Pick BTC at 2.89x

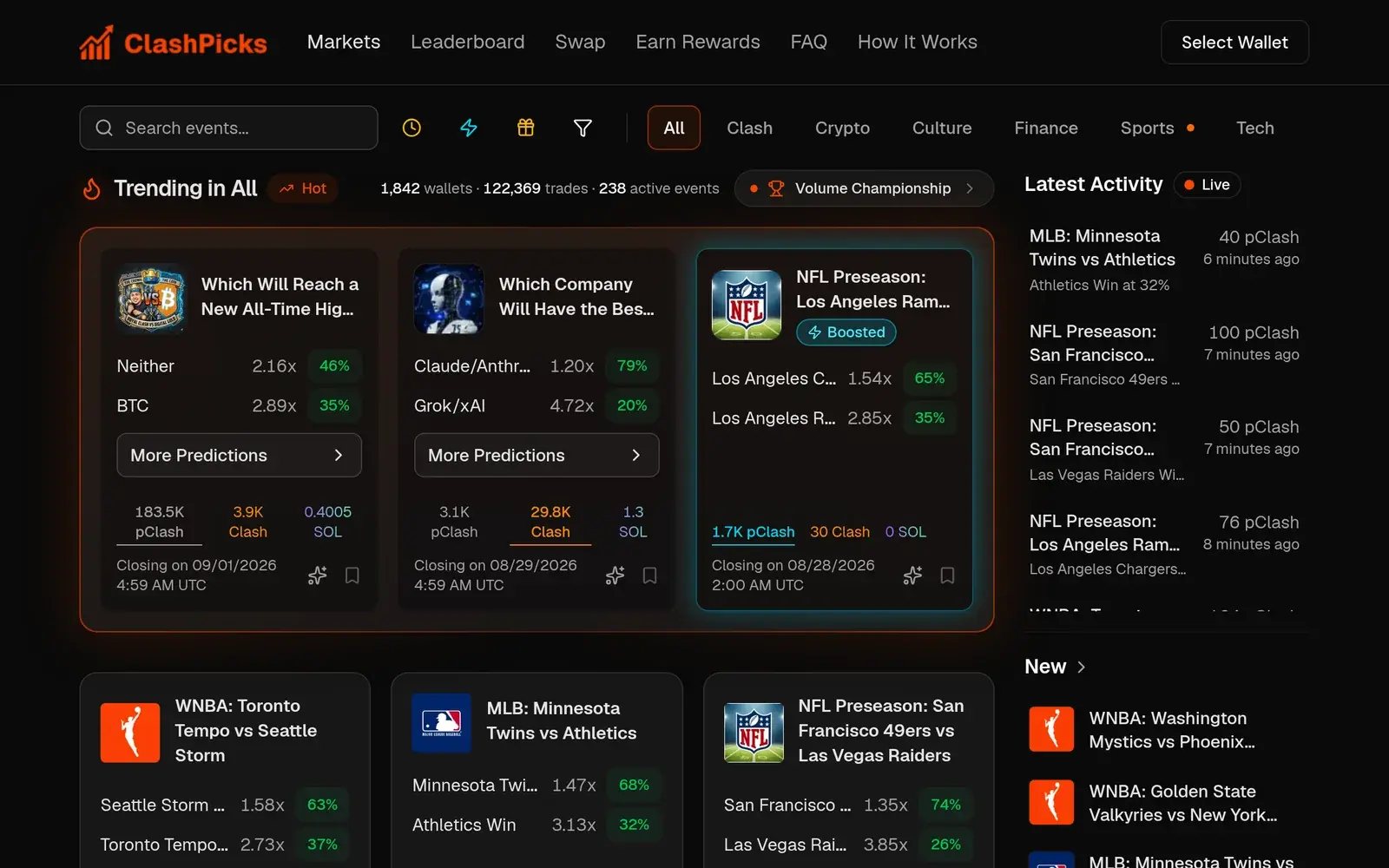coord(239,405)
